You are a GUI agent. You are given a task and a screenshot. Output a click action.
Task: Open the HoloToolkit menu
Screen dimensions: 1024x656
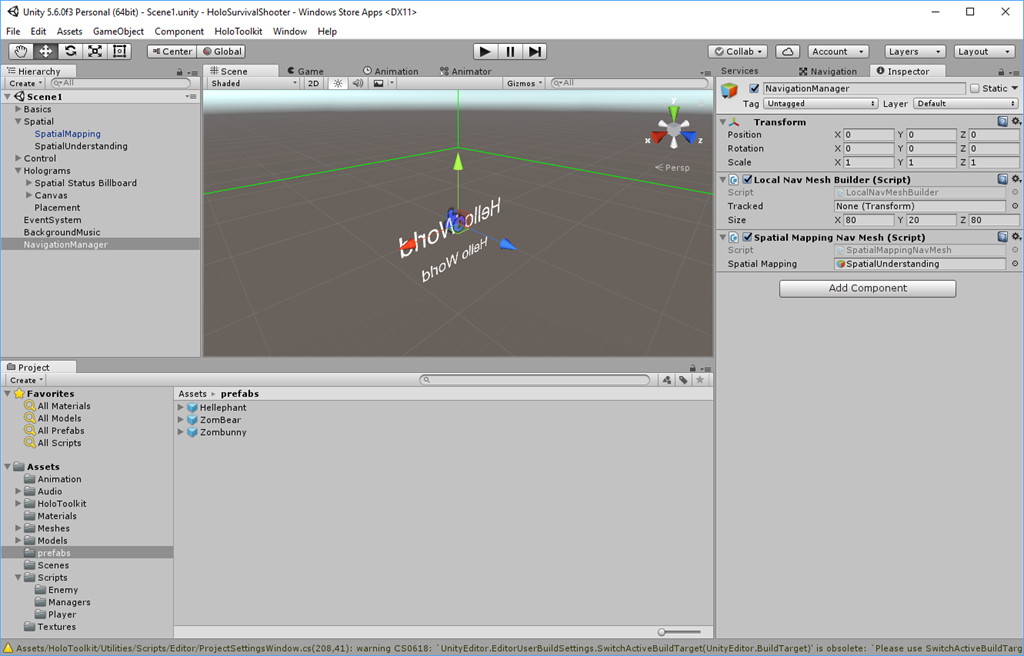click(238, 31)
